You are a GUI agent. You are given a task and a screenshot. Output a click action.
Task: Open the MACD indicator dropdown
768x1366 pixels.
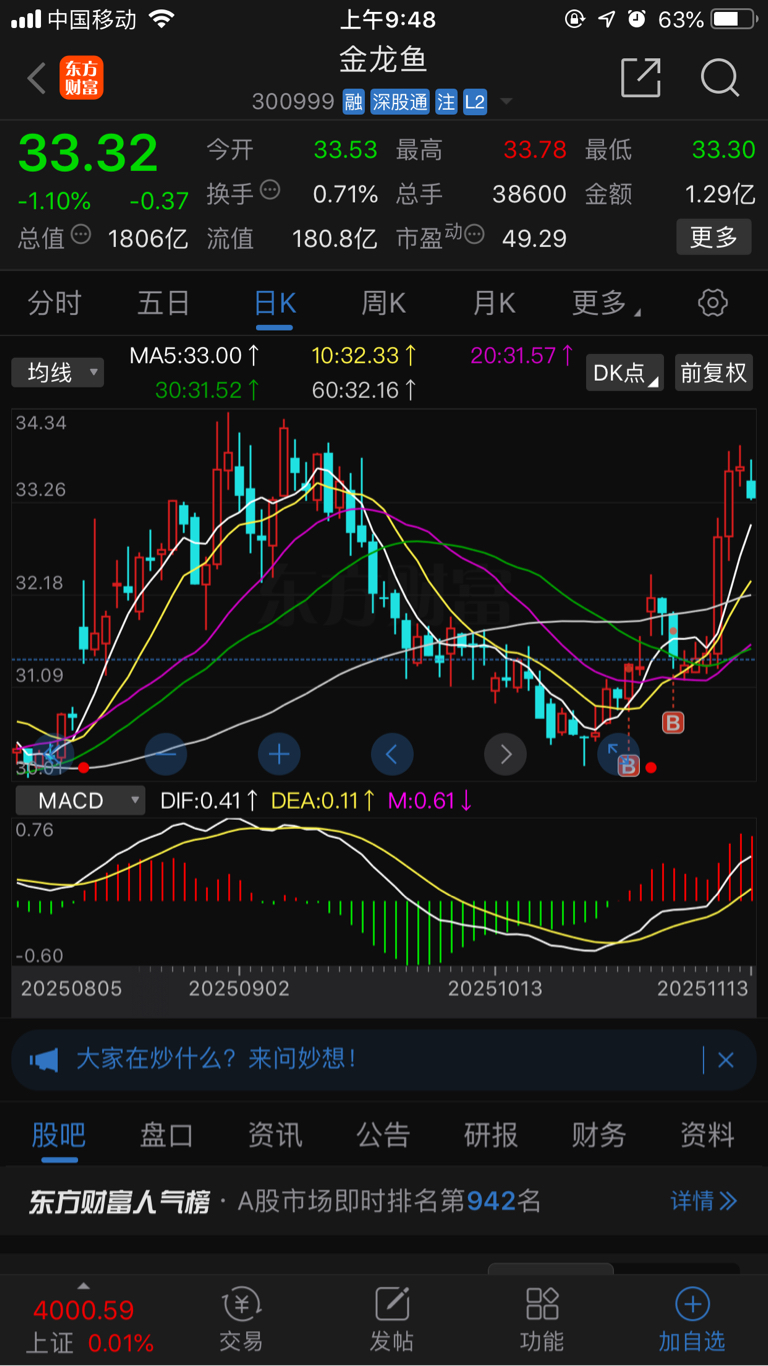79,800
